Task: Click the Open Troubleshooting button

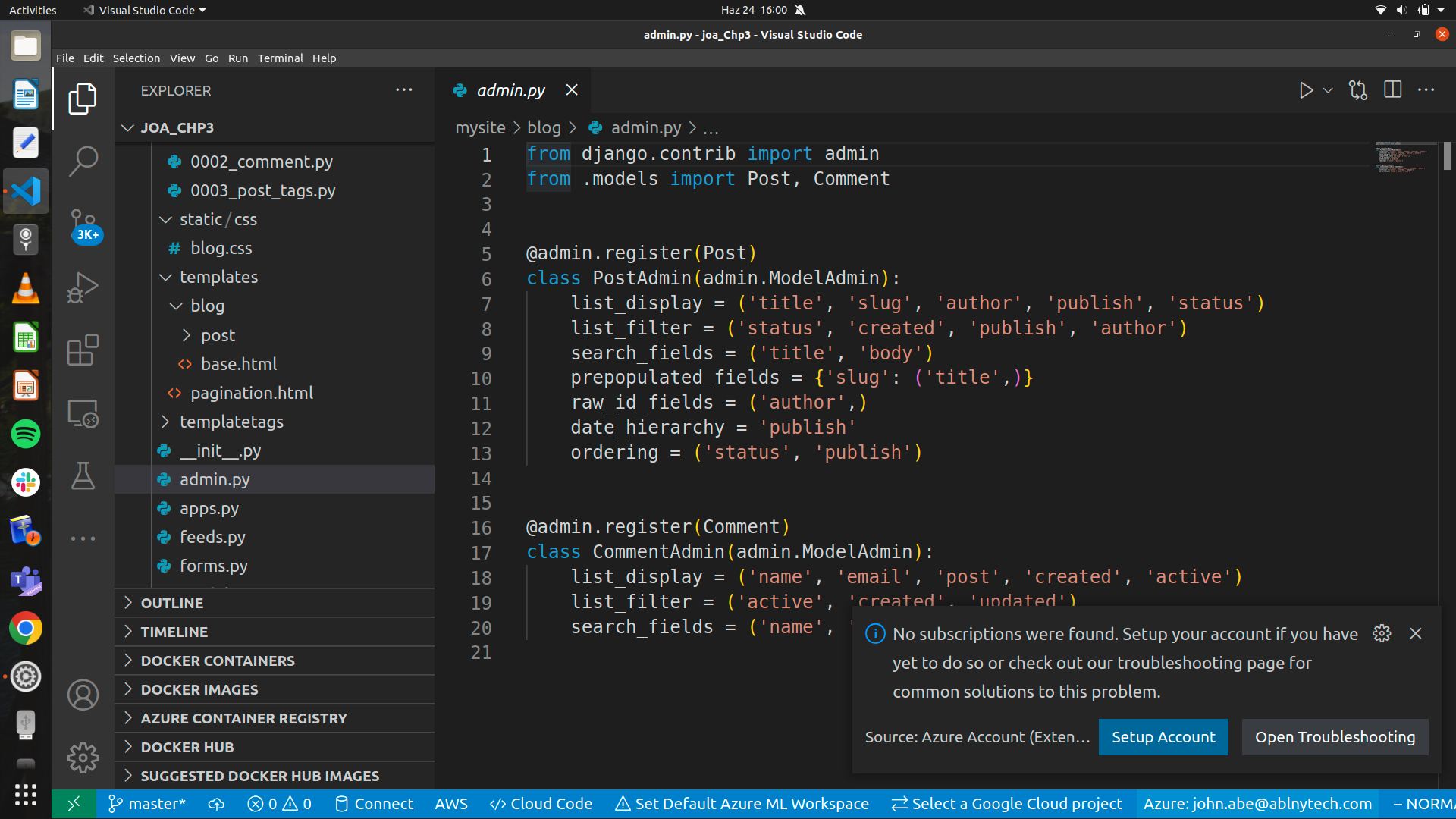Action: pyautogui.click(x=1334, y=737)
